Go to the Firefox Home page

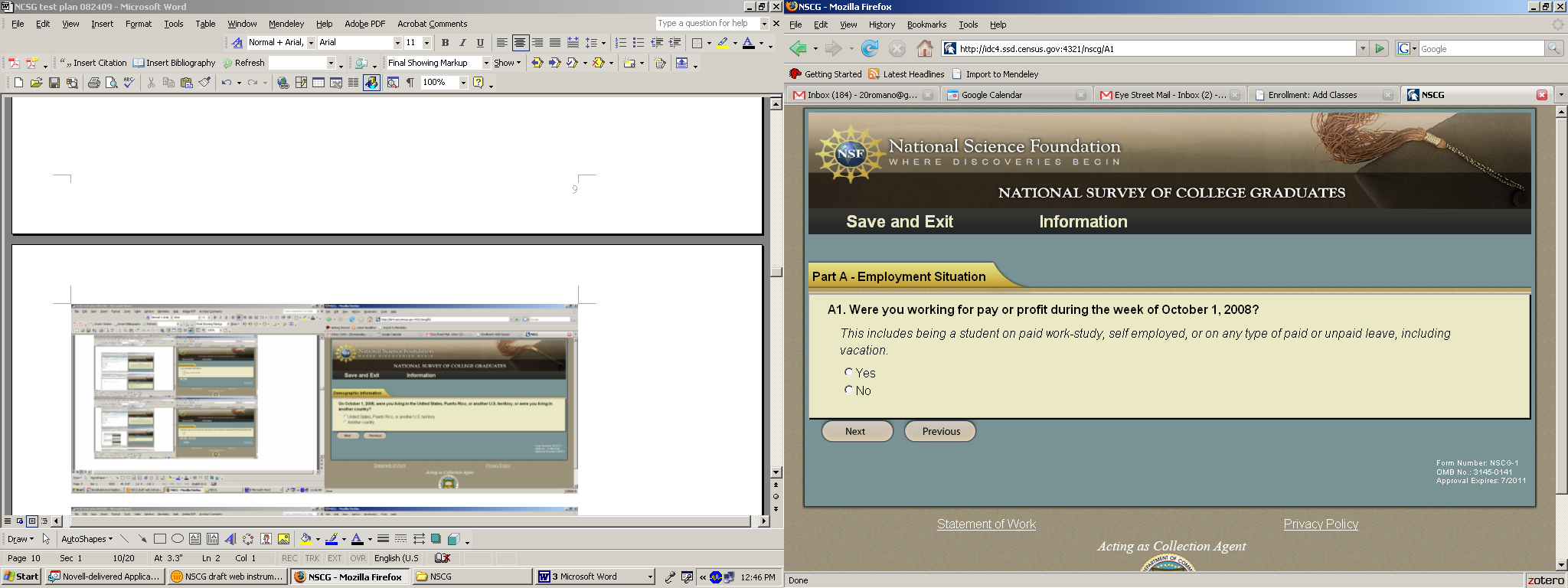[x=925, y=49]
